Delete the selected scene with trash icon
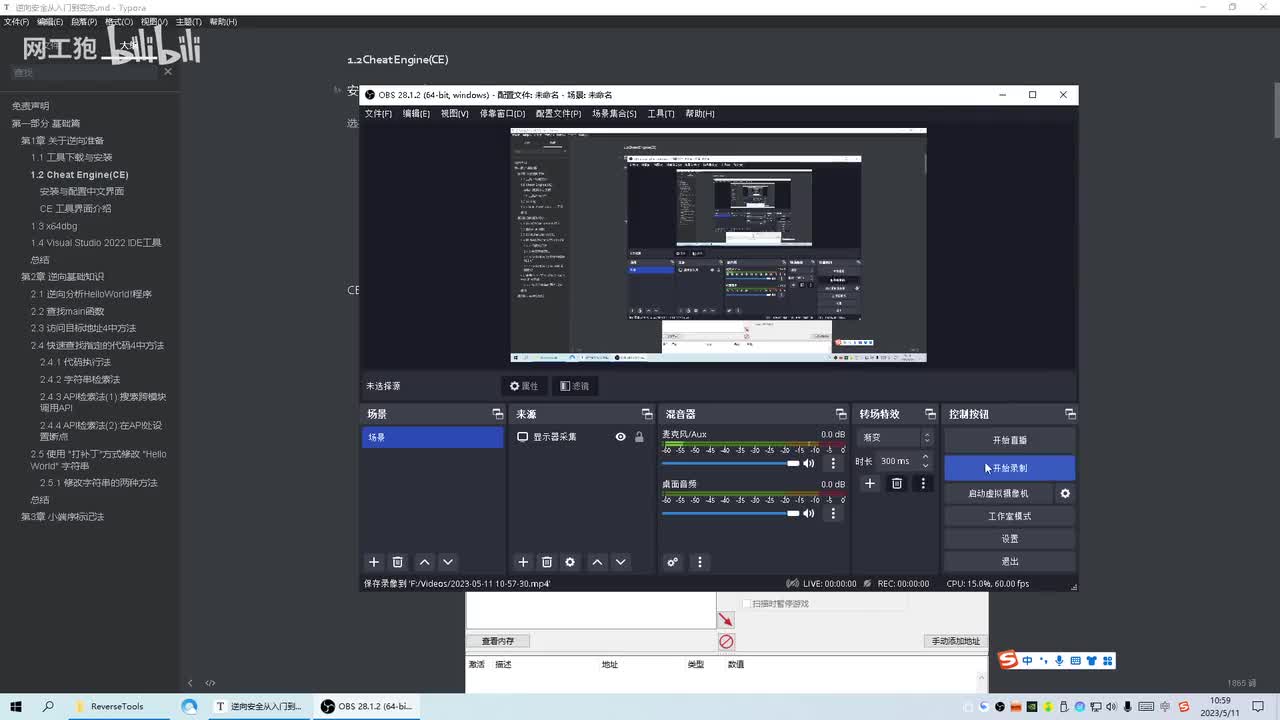Screen dimensions: 1280x720 (397, 562)
